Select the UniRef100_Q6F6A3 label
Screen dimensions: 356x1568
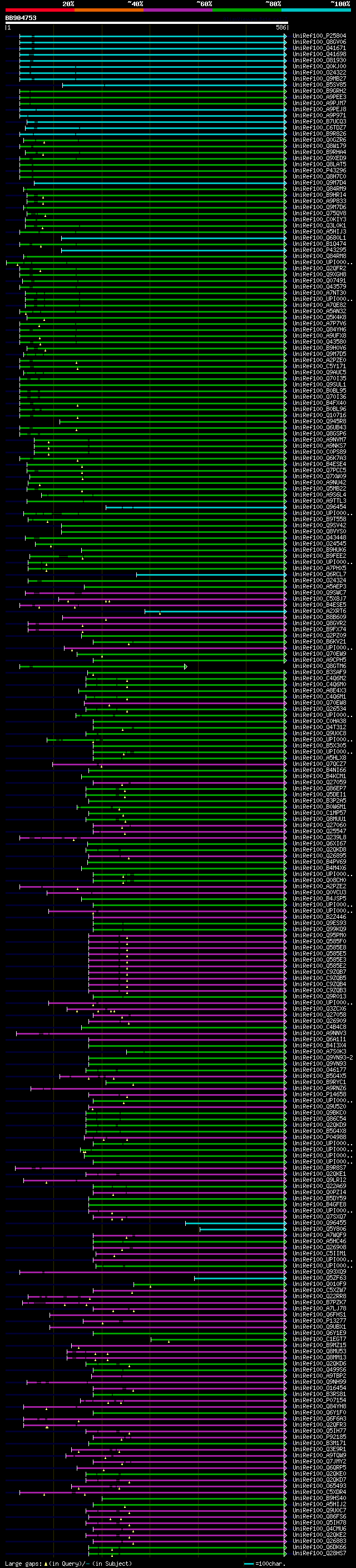tap(319, 1418)
